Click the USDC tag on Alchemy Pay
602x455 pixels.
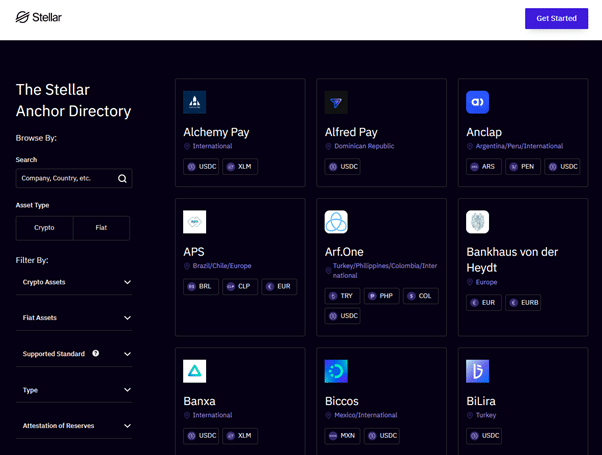(x=201, y=167)
